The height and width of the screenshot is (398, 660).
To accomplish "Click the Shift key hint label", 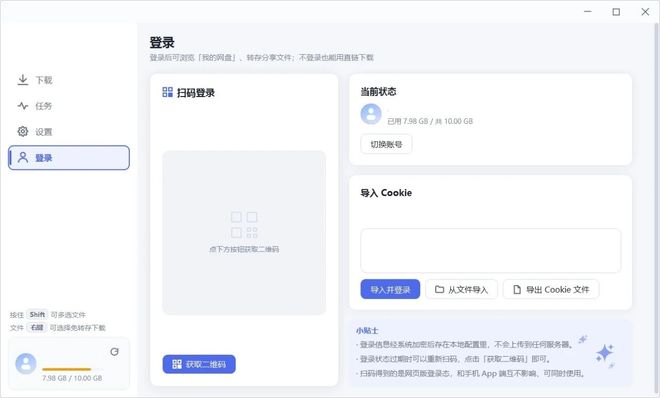I will [x=37, y=315].
